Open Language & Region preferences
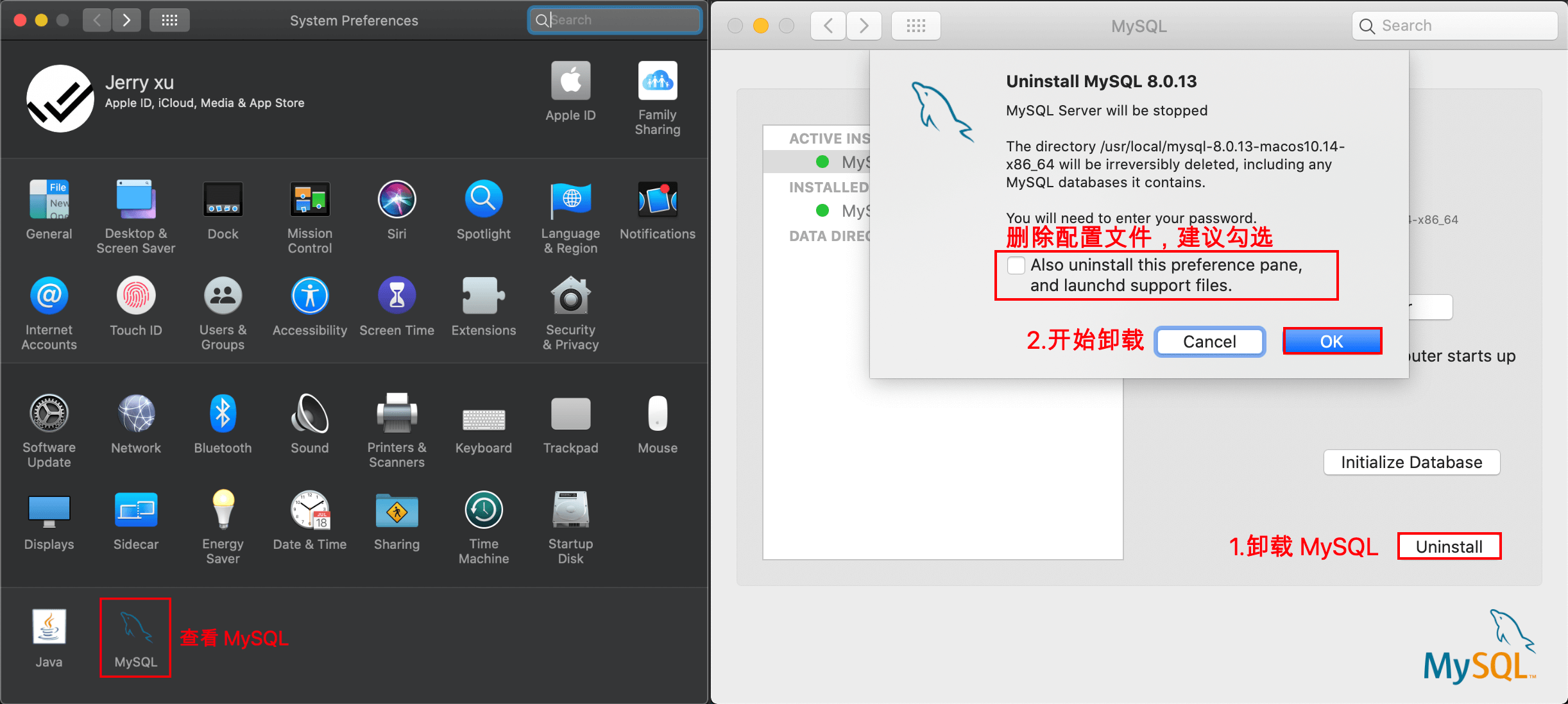 point(570,217)
